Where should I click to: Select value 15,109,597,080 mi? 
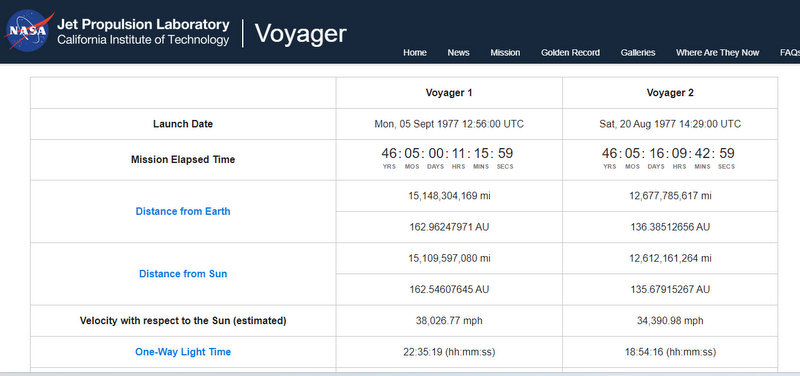point(449,259)
